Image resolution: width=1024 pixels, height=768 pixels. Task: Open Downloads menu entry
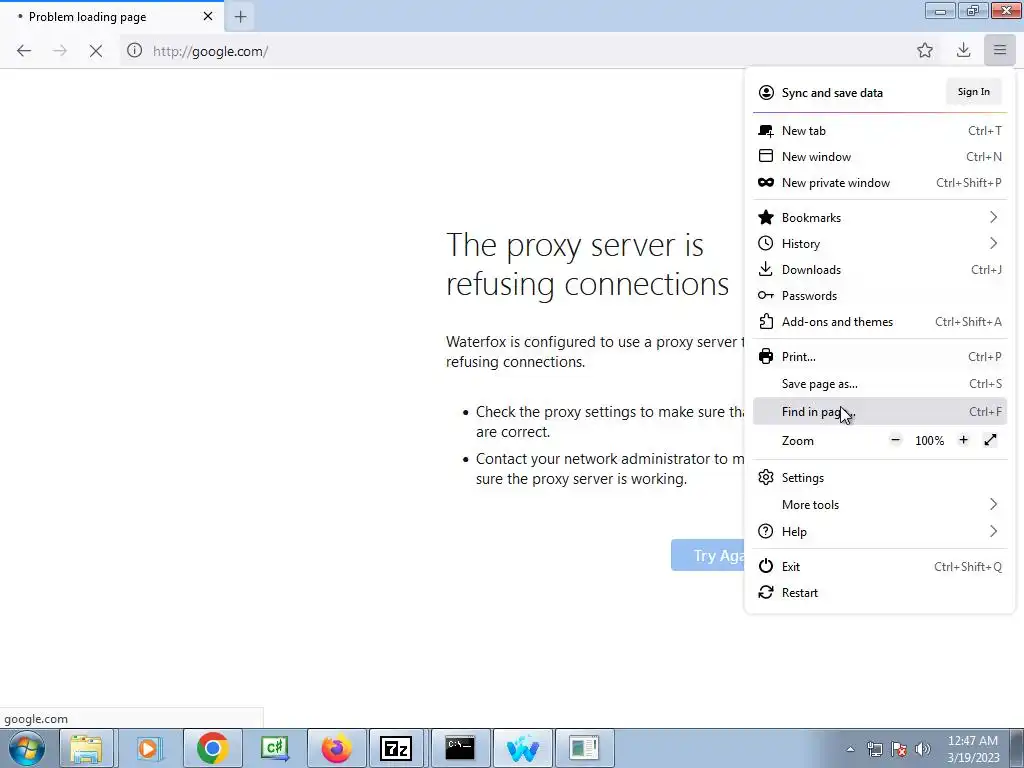pos(880,270)
